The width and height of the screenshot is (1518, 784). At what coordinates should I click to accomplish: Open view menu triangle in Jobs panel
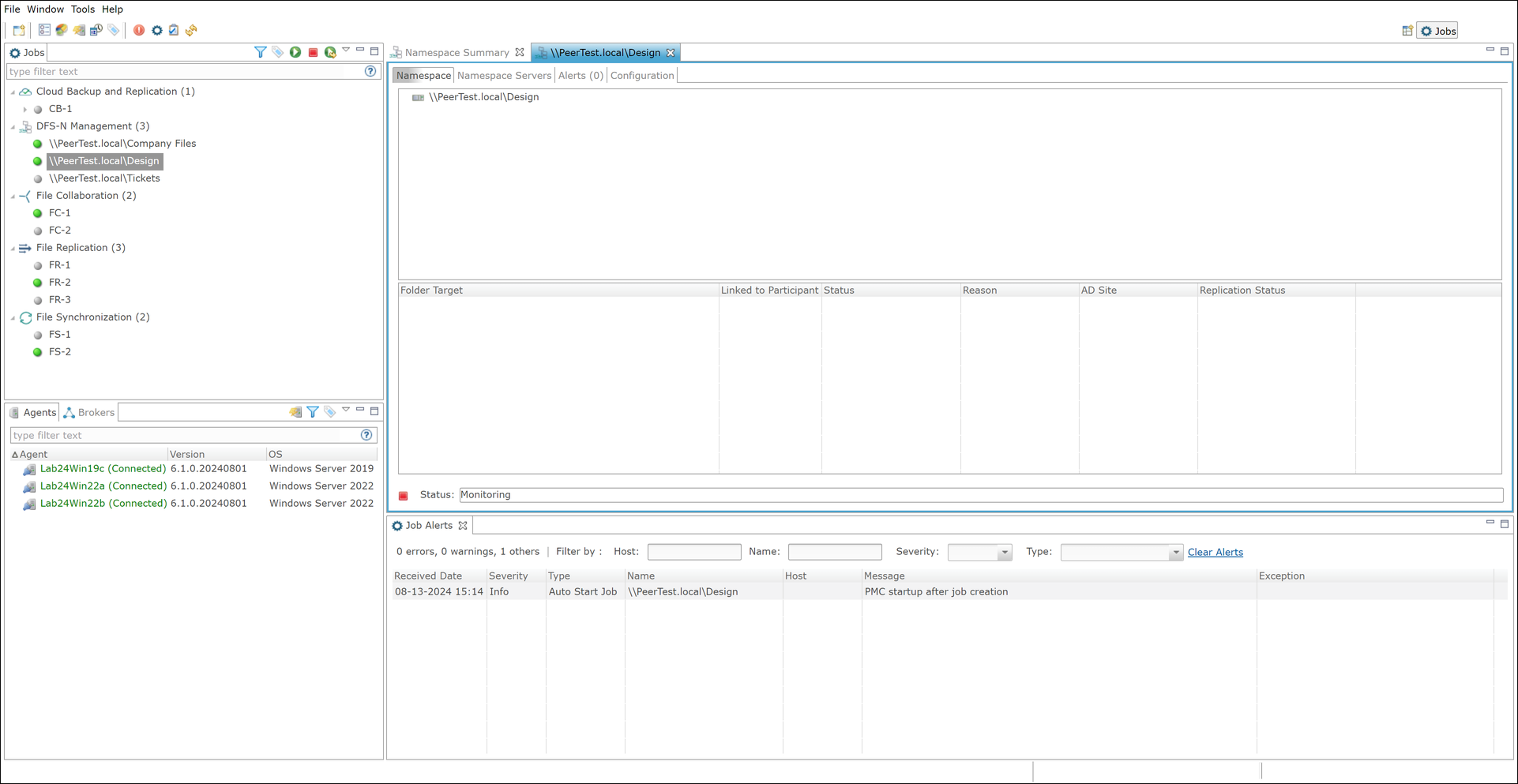pos(346,50)
